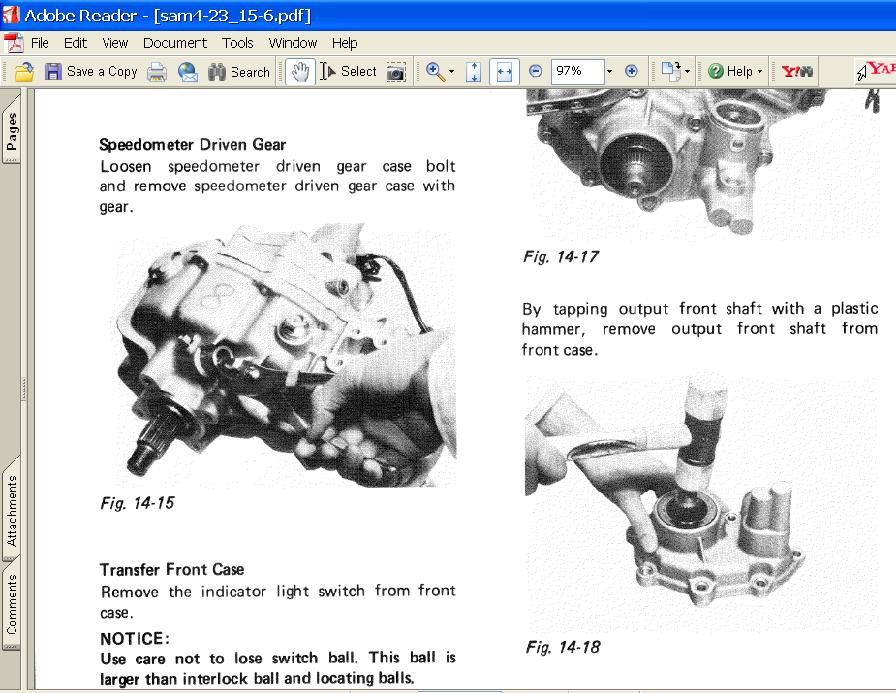Open the zoom percentage dropdown

(x=608, y=72)
